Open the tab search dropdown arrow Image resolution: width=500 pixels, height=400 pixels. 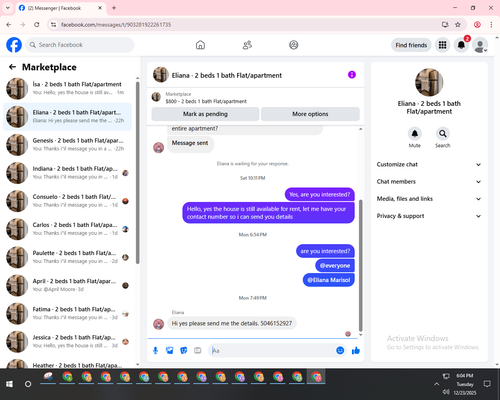point(8,8)
